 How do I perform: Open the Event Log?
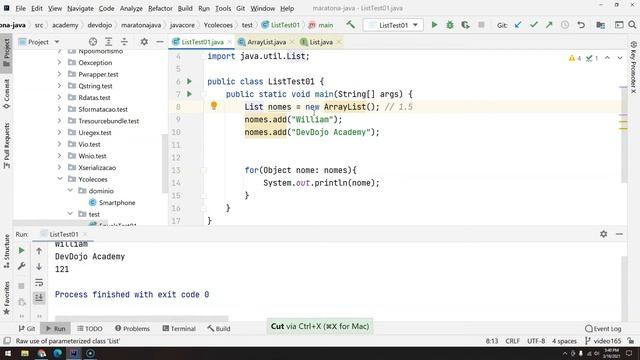point(603,328)
